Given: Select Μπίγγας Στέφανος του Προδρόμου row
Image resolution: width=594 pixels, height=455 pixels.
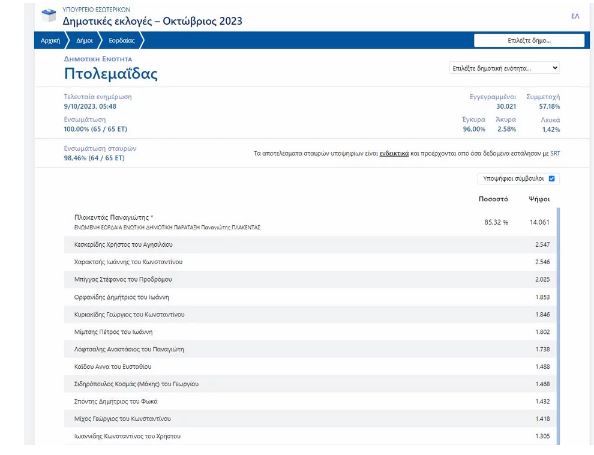Looking at the screenshot, I should 310,280.
